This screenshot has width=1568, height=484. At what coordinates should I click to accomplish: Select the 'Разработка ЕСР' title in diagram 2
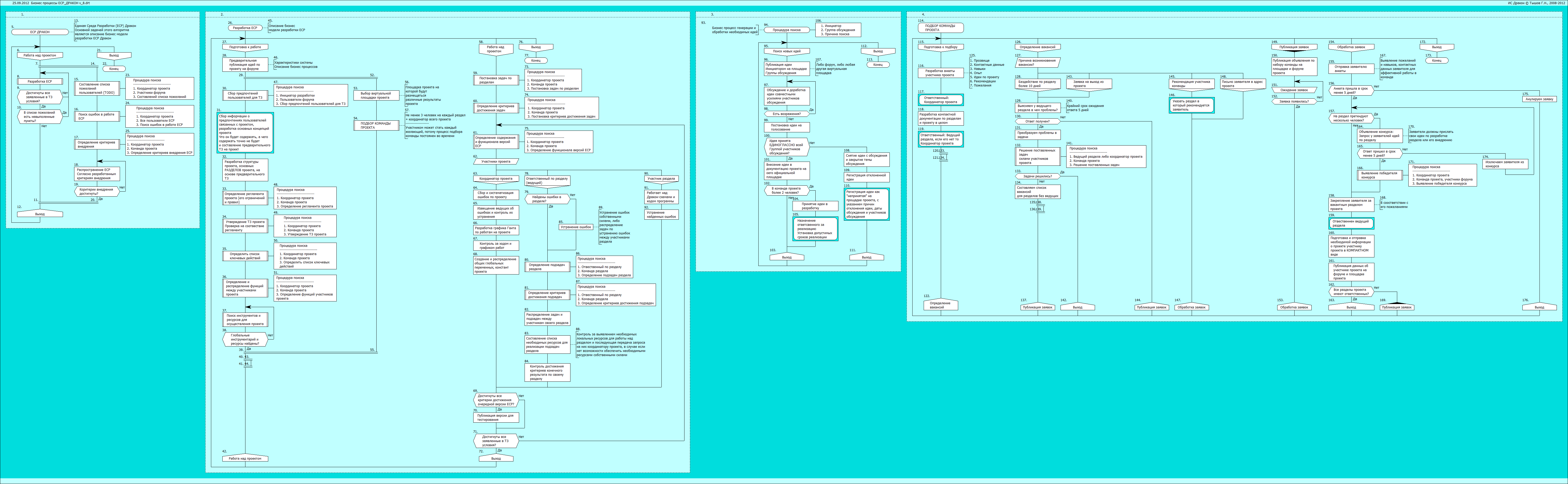pos(245,28)
